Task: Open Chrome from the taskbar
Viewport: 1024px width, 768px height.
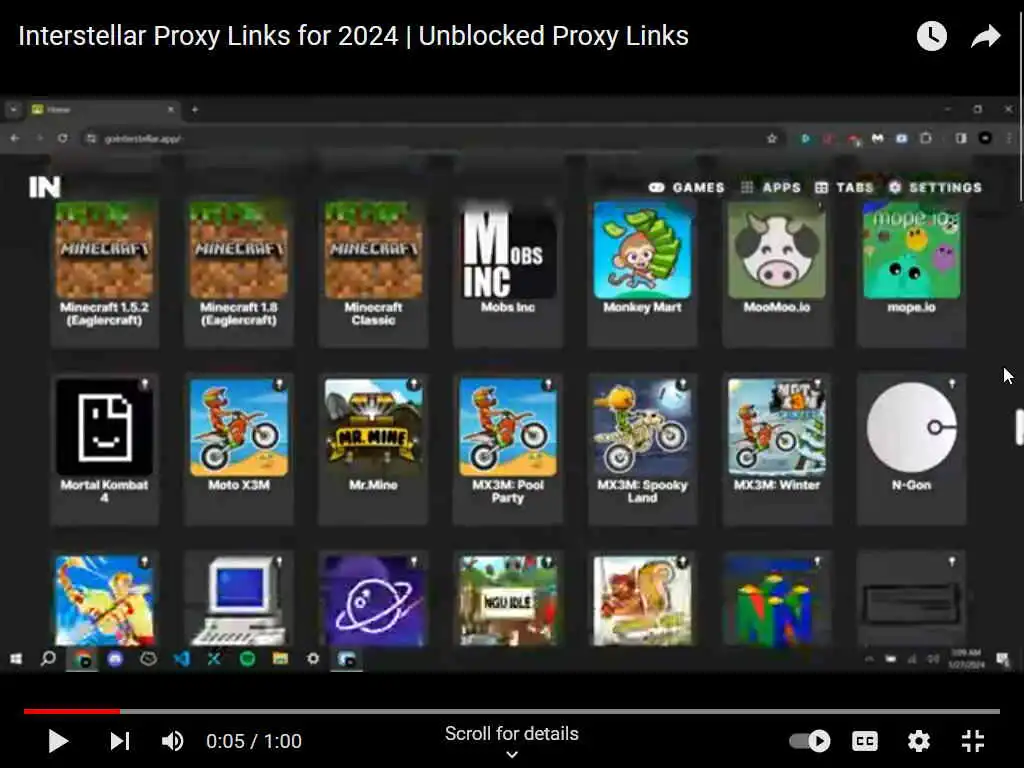Action: click(83, 659)
